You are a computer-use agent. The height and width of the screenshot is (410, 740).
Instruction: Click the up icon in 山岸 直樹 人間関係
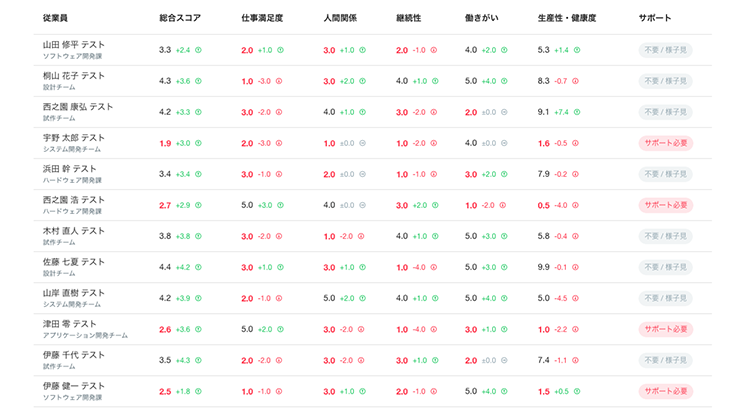click(x=362, y=298)
